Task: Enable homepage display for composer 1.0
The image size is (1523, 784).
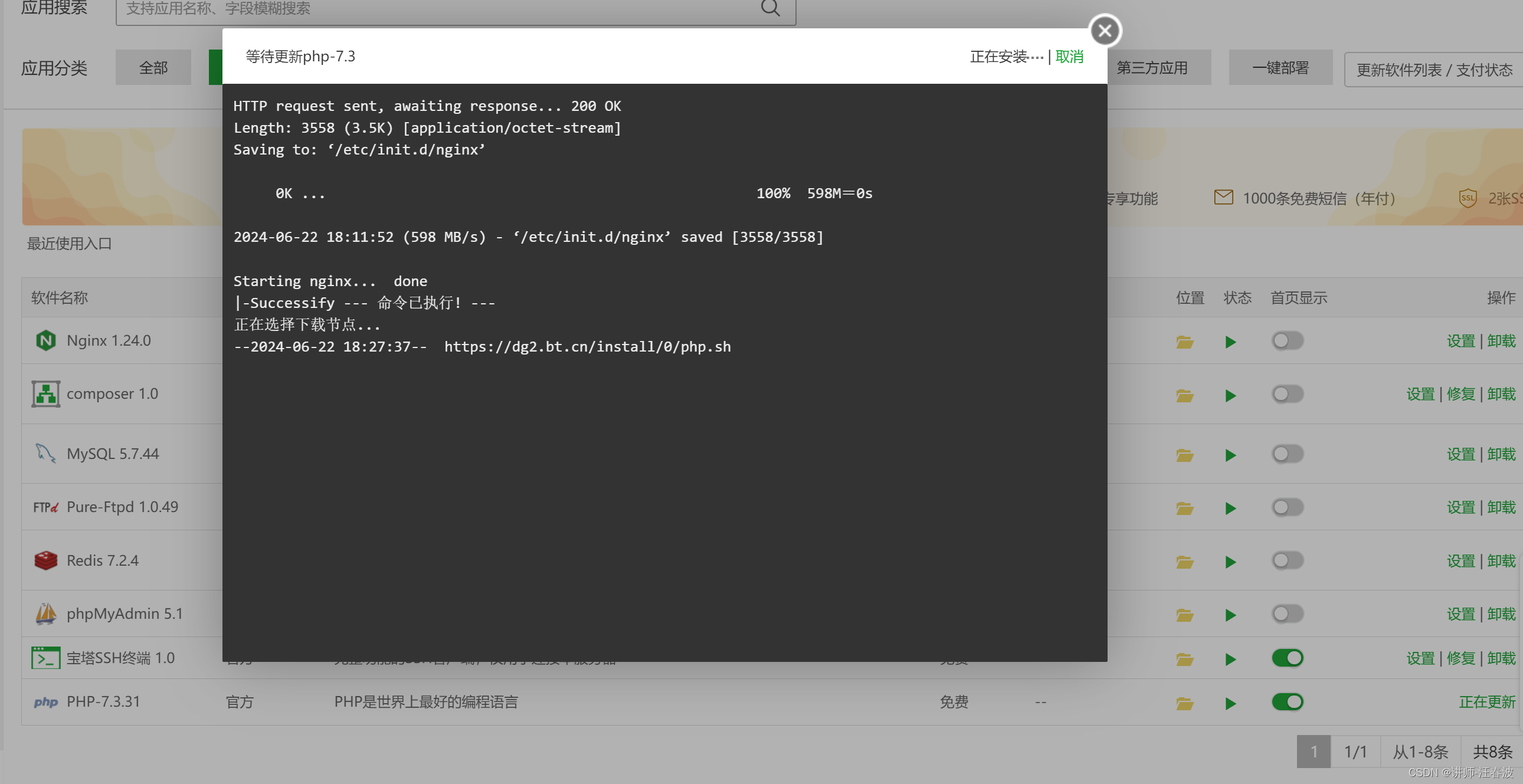Action: [x=1288, y=394]
